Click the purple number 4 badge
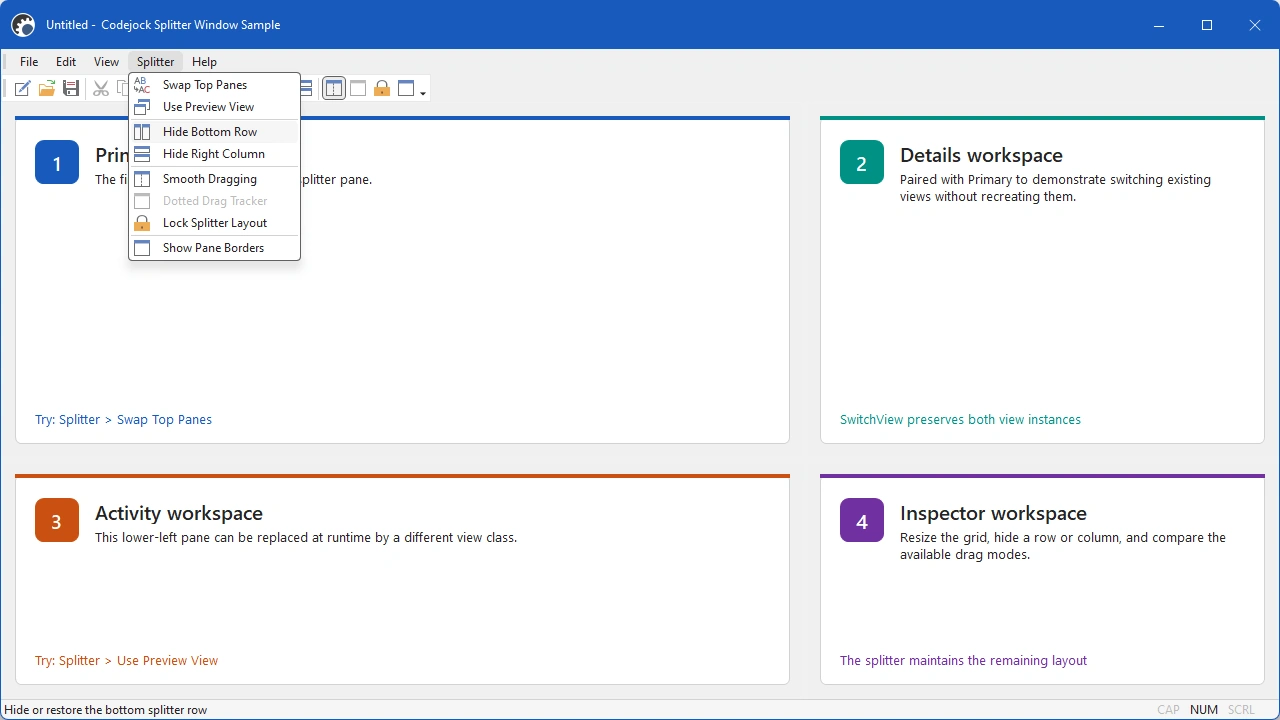Screen dimensions: 1280x720 point(862,520)
